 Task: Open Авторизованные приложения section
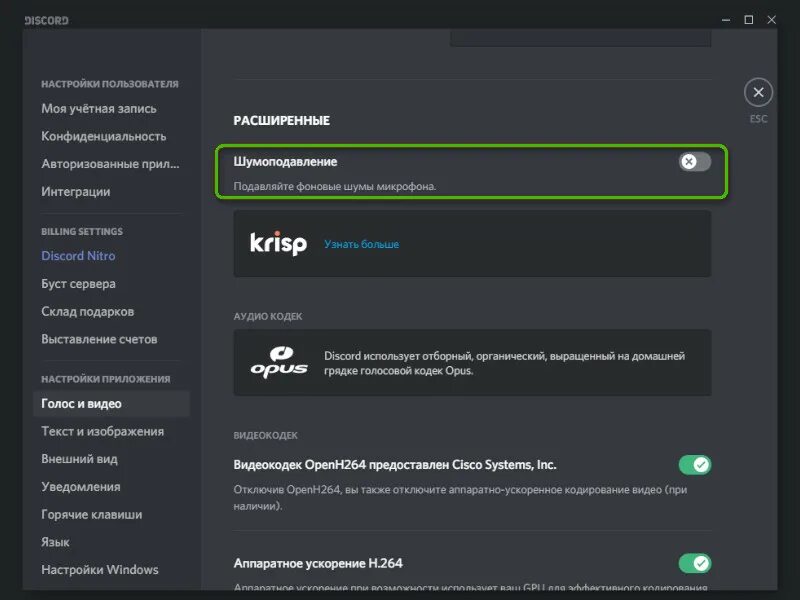[x=110, y=164]
